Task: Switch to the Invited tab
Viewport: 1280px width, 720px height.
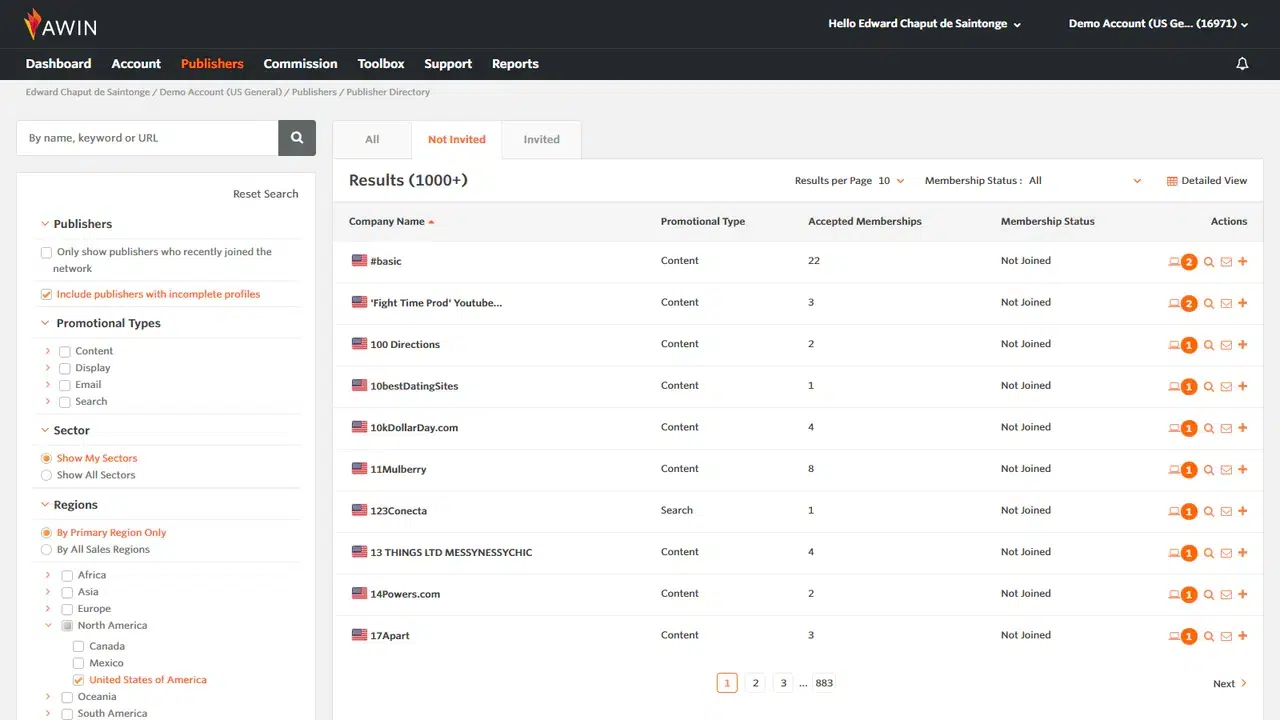Action: point(541,140)
